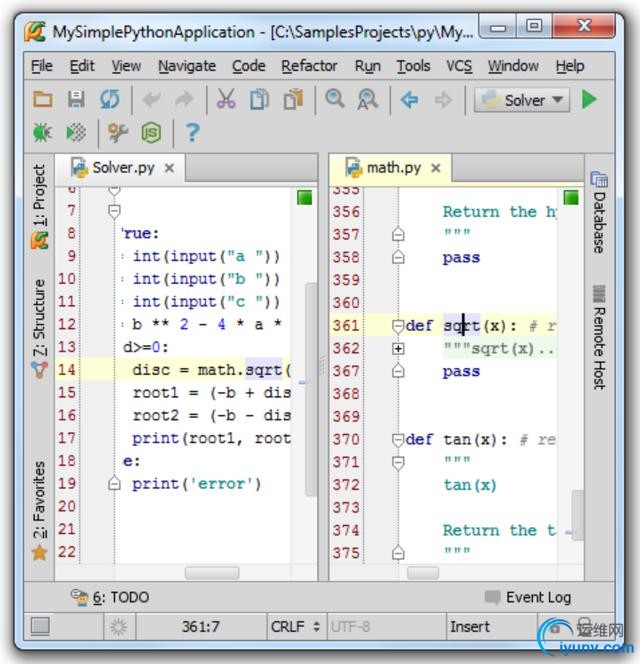
Task: Click the Synchronize icon in toolbar
Action: tap(109, 99)
